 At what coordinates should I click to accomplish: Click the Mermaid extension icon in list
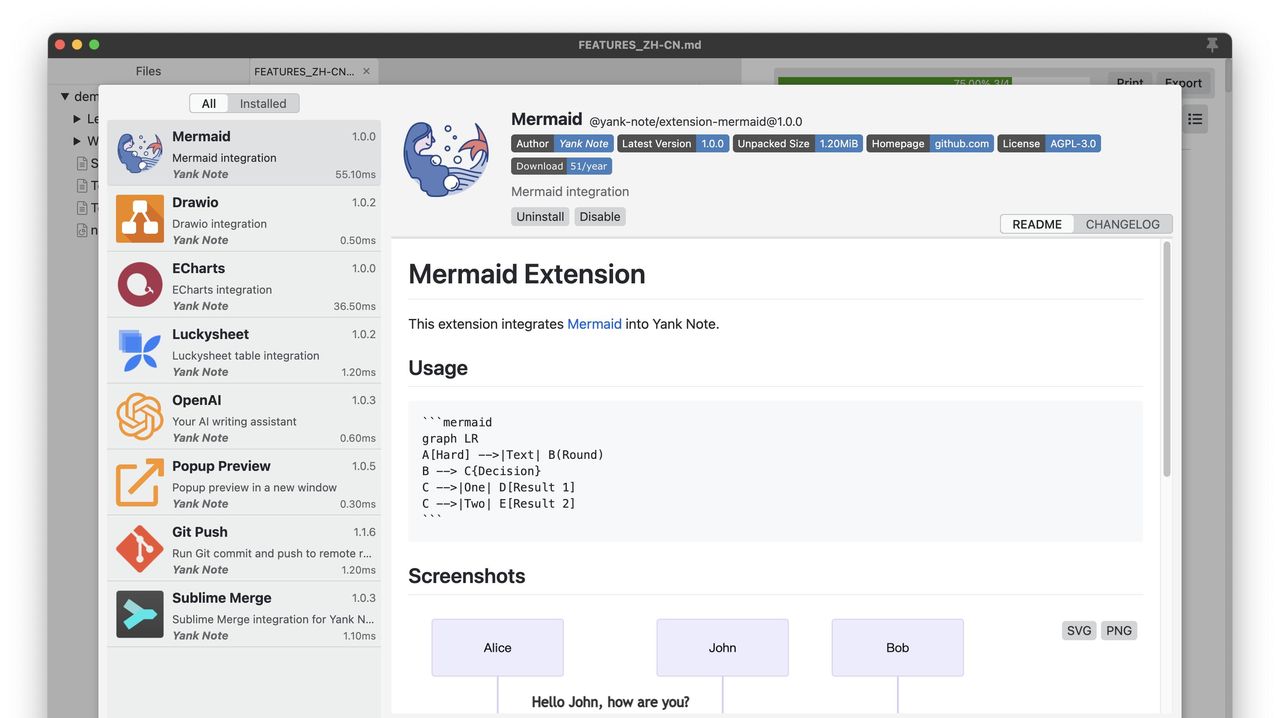(140, 153)
